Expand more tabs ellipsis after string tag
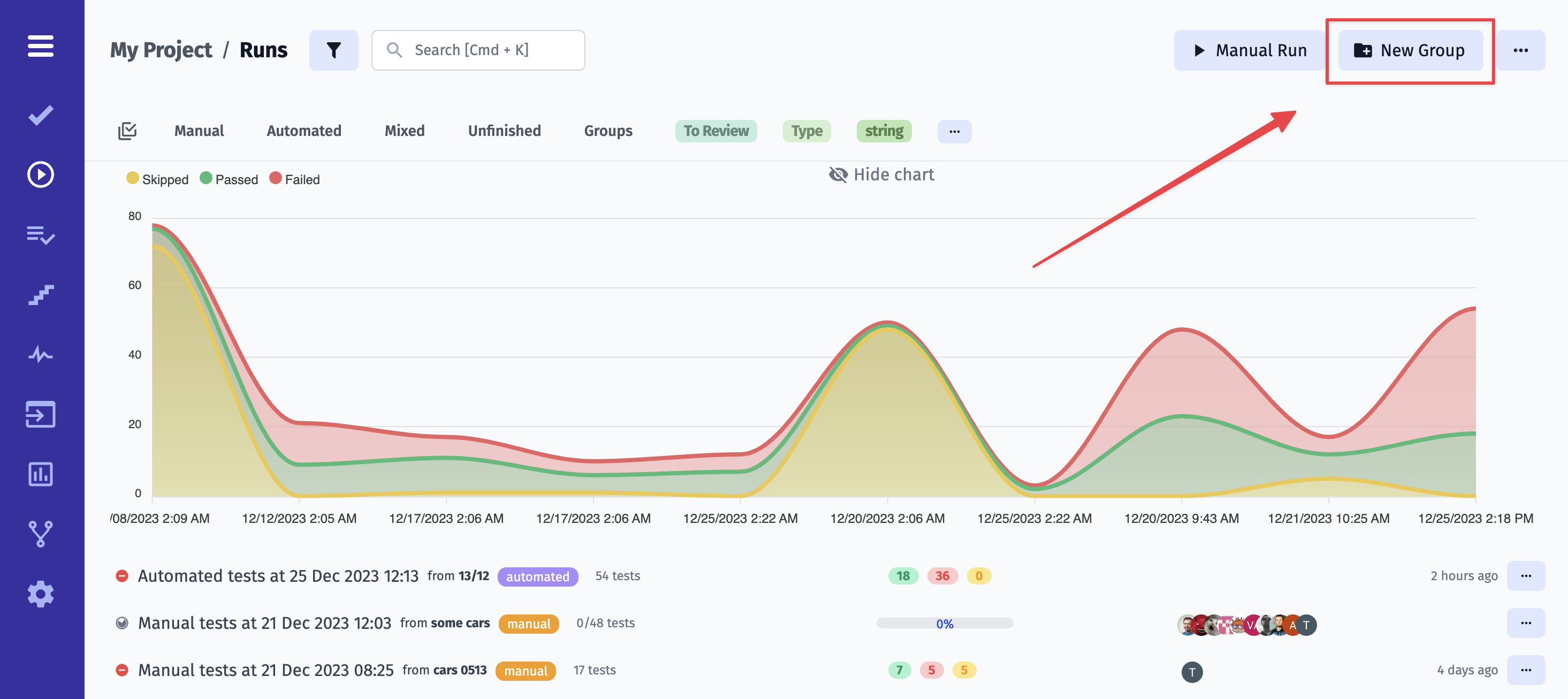 click(954, 132)
